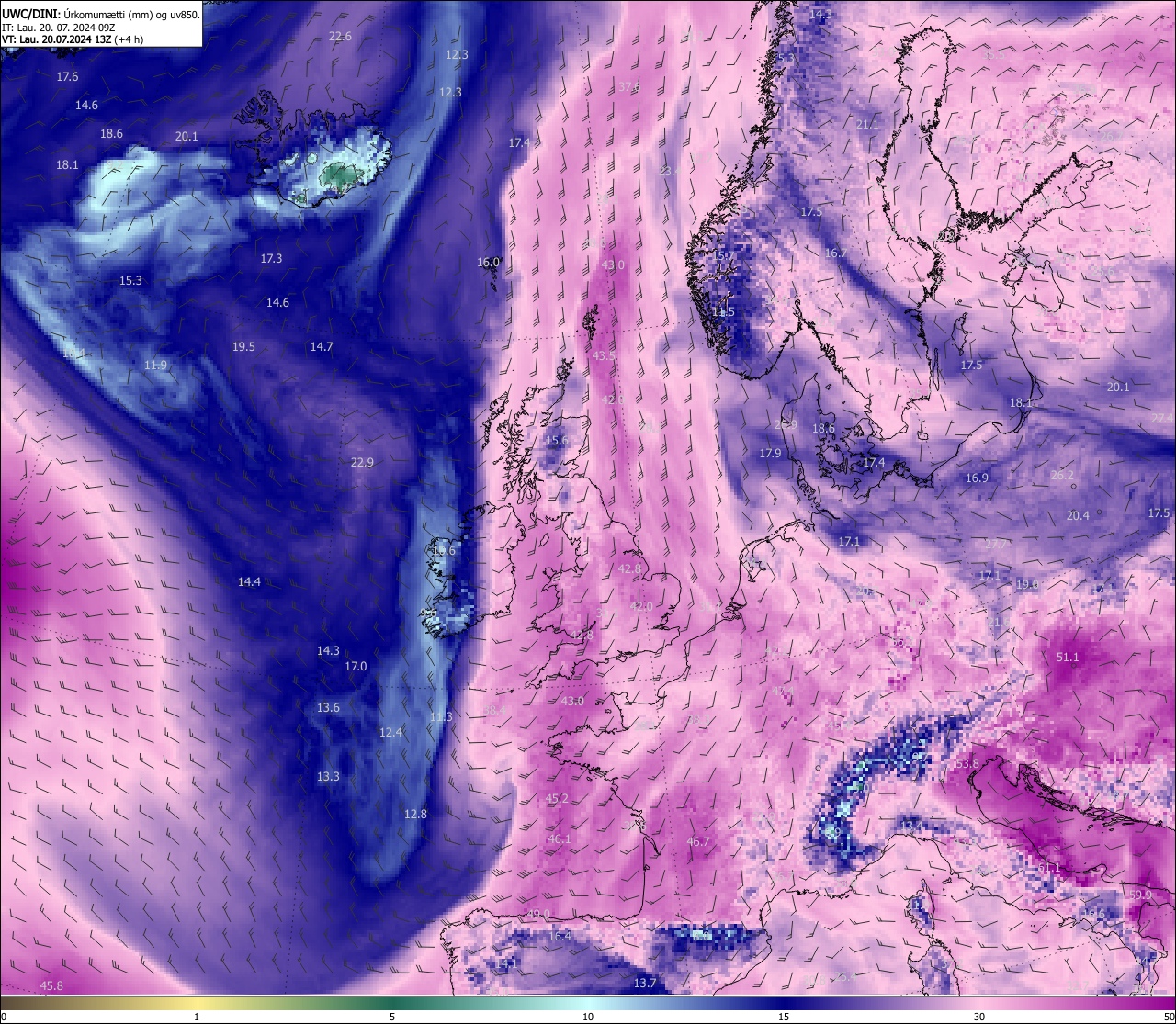Click the 45.2 value label
This screenshot has width=1176, height=1024.
click(557, 799)
